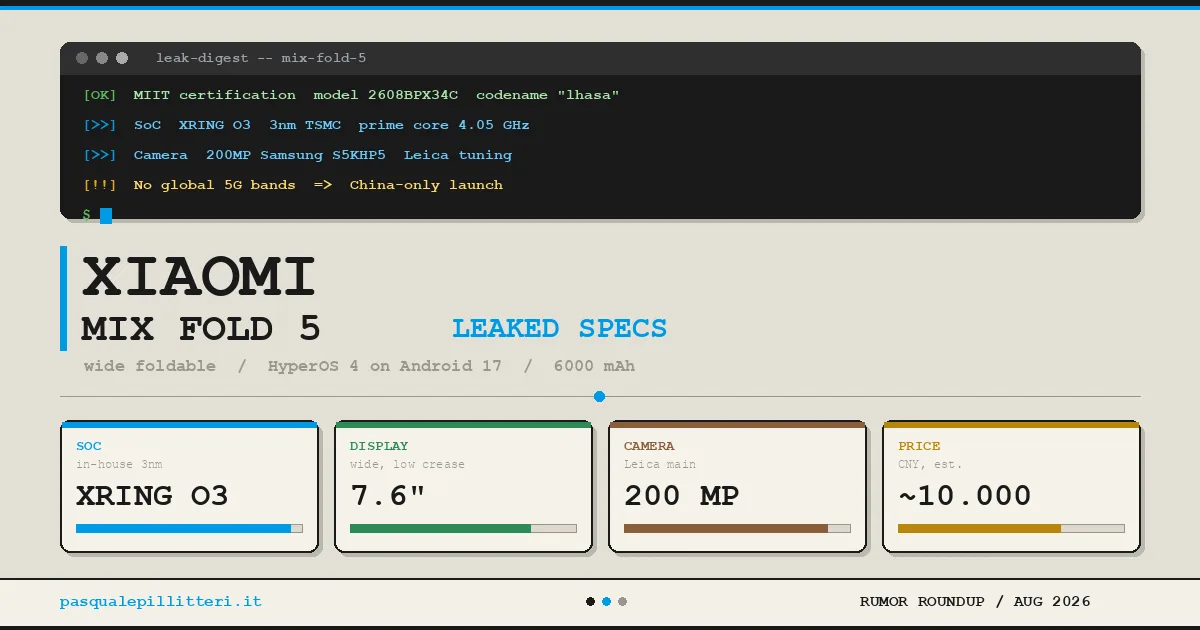The image size is (1200, 630).
Task: Click "3nm TSMC" in the terminal
Action: click(305, 125)
